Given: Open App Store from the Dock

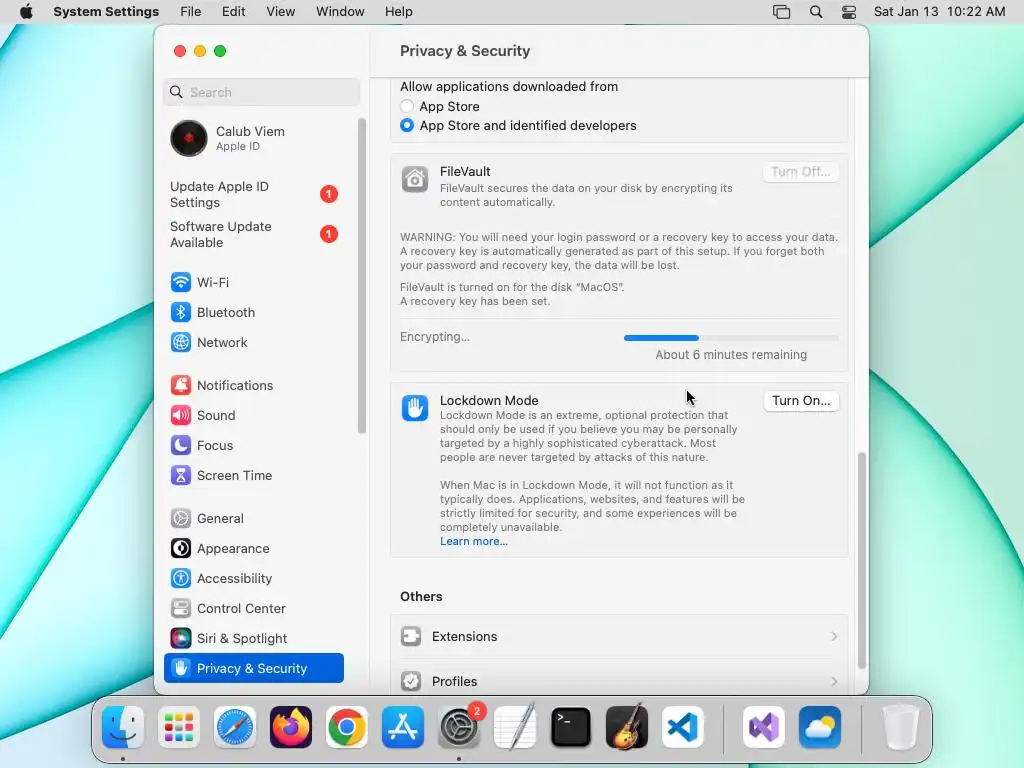Looking at the screenshot, I should click(403, 727).
